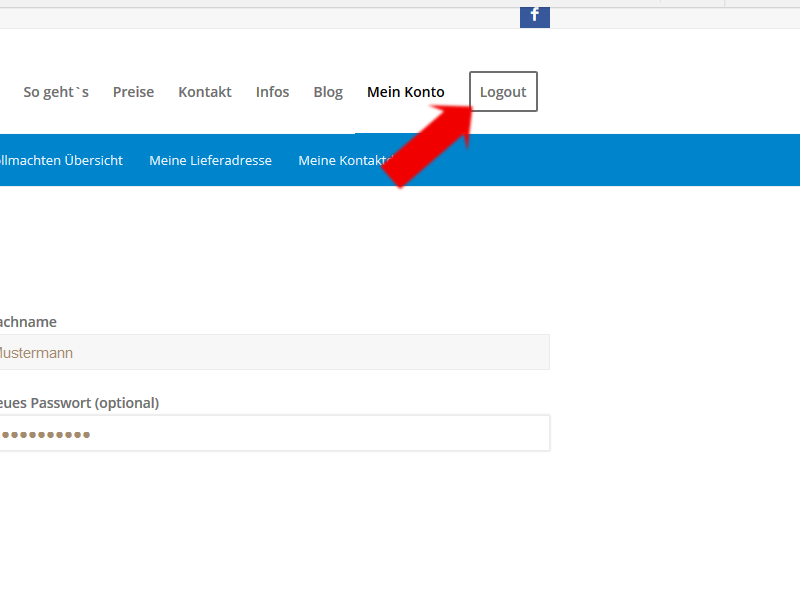Image resolution: width=800 pixels, height=600 pixels.
Task: Go to the Preise page
Action: 133,92
